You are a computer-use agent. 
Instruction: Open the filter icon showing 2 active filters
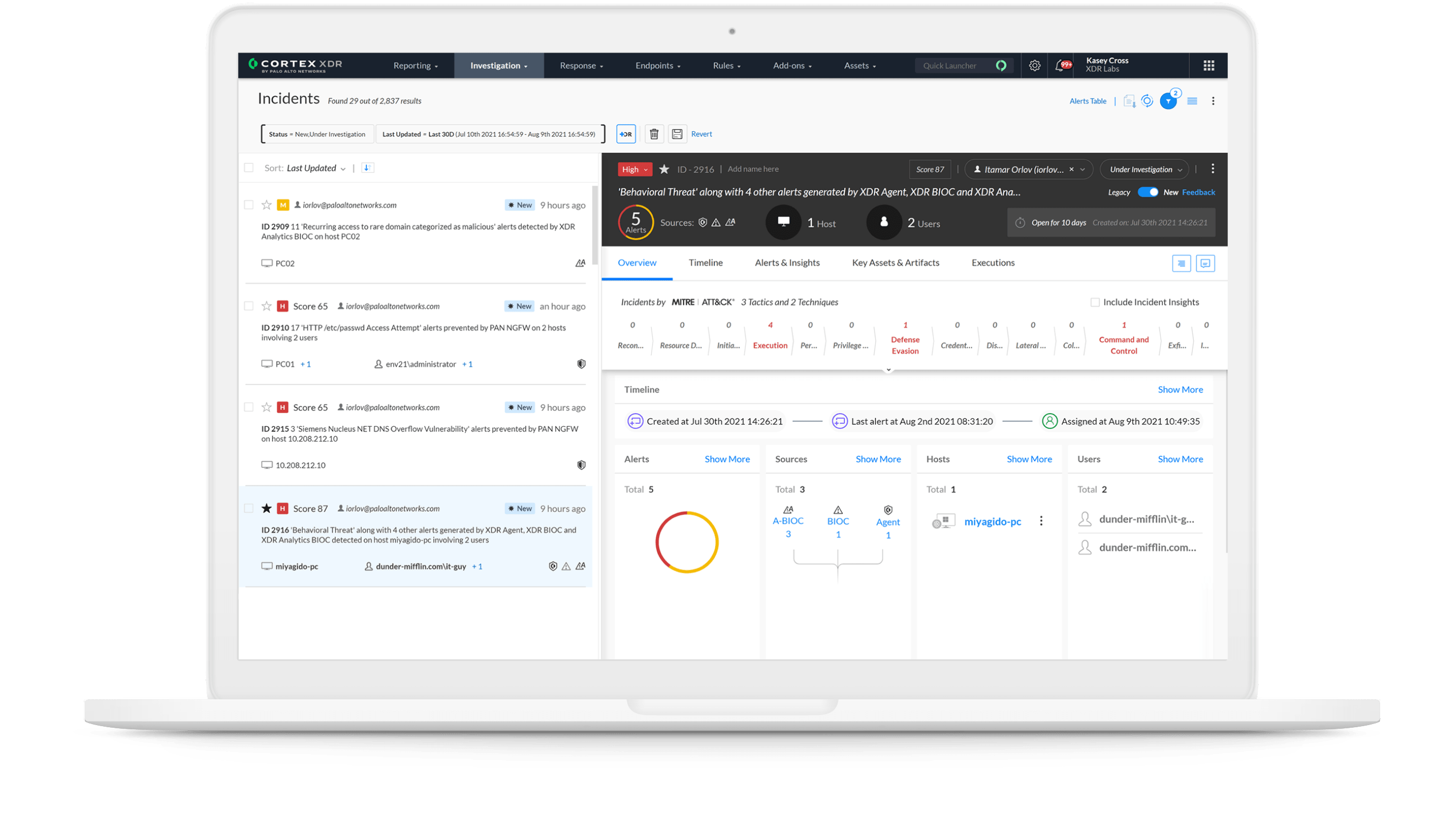point(1169,102)
